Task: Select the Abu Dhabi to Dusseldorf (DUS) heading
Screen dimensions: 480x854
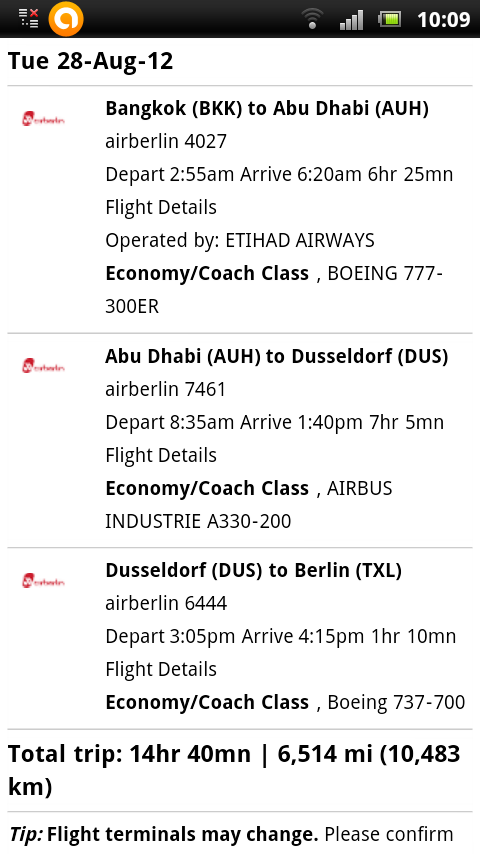Action: (277, 356)
